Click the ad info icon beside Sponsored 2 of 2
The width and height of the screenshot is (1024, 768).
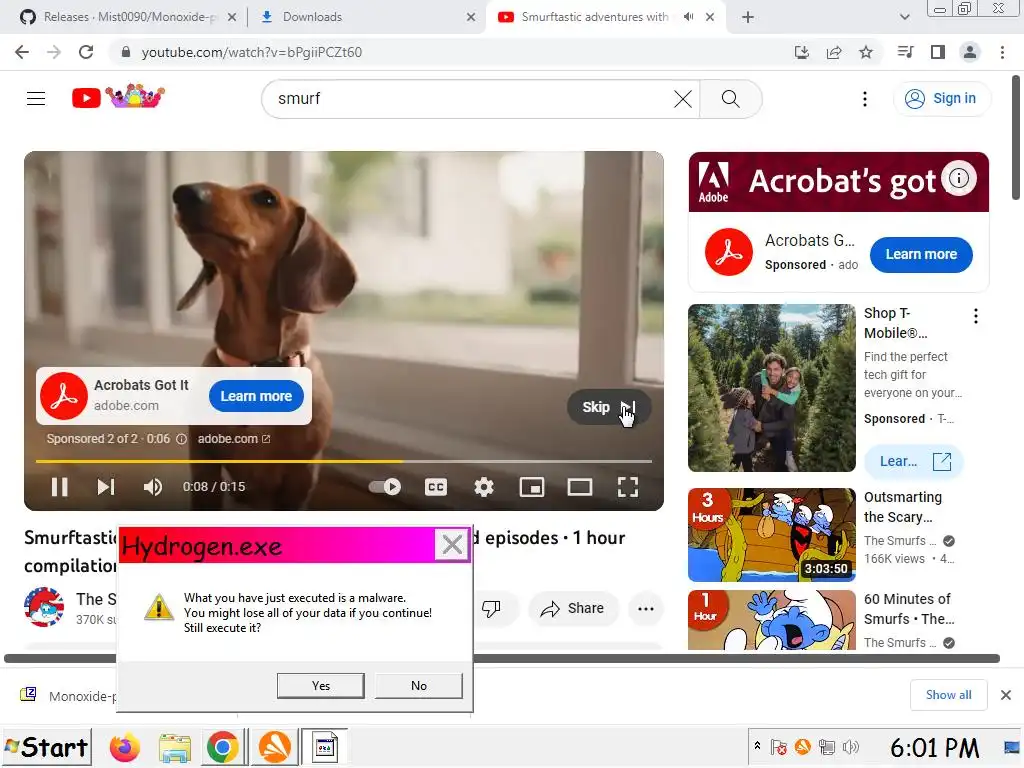(x=182, y=439)
